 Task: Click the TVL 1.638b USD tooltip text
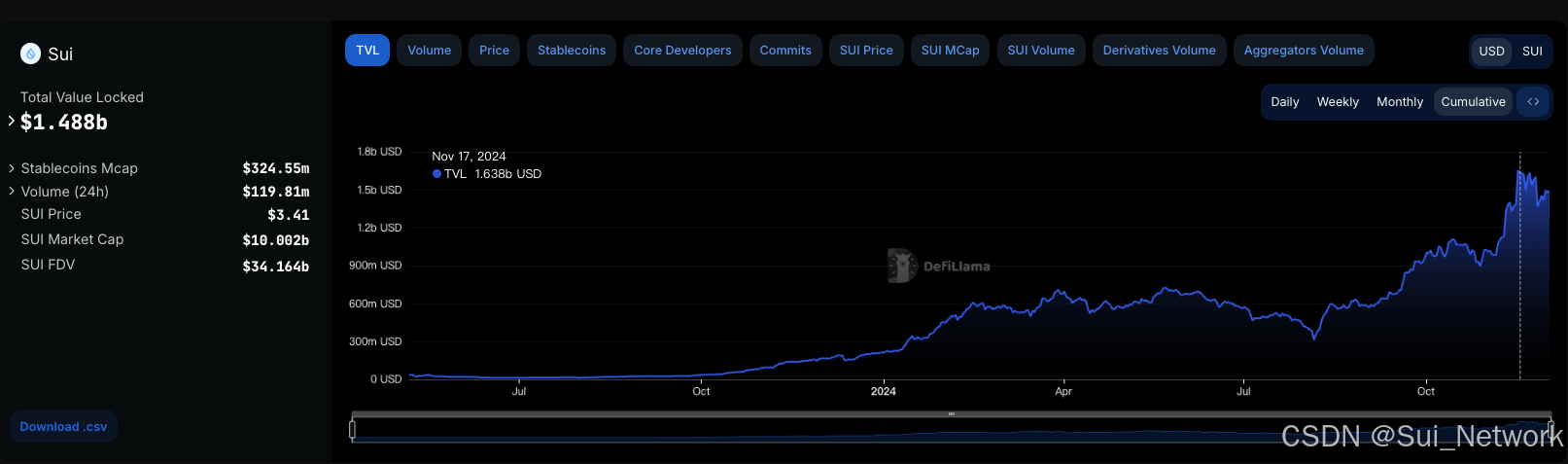click(x=493, y=174)
